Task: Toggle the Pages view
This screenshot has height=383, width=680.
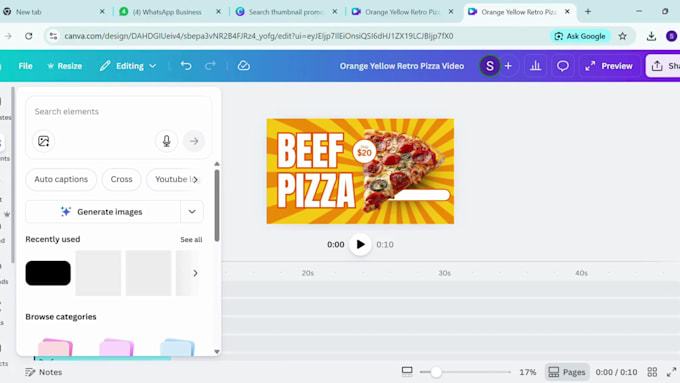Action: click(567, 372)
